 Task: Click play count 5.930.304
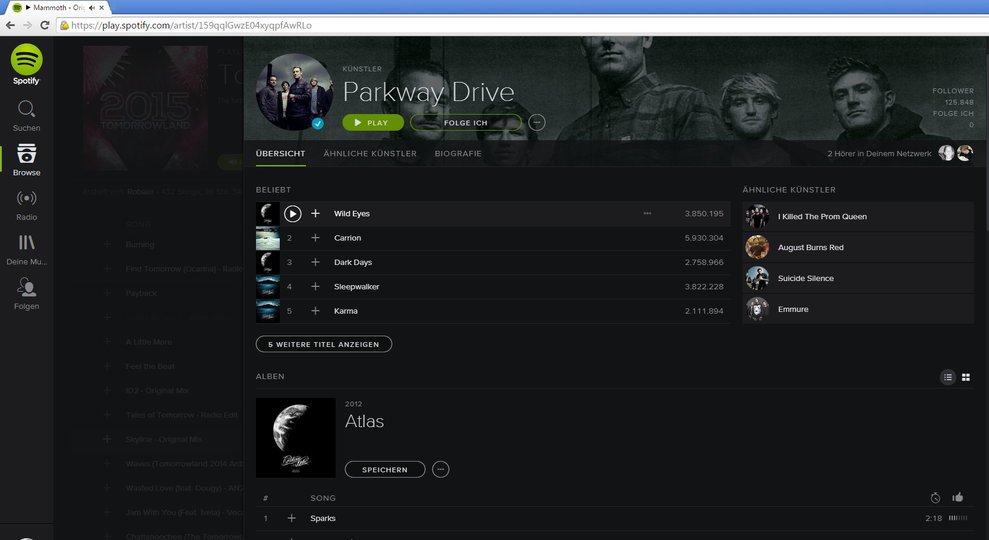coord(704,238)
